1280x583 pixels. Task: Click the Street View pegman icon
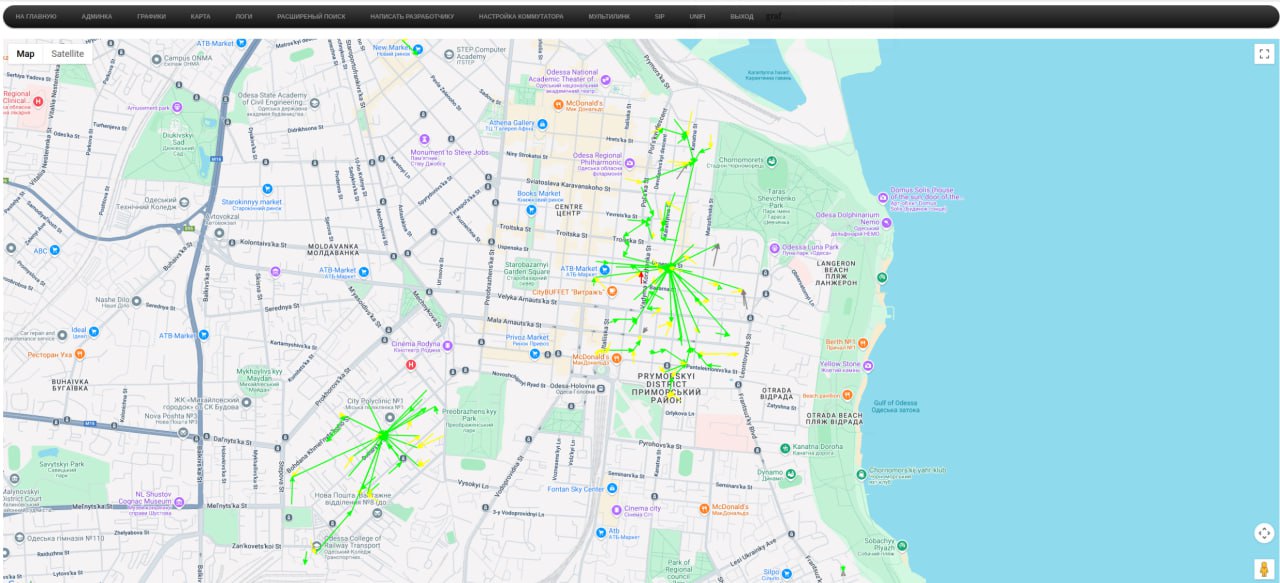coord(1264,569)
